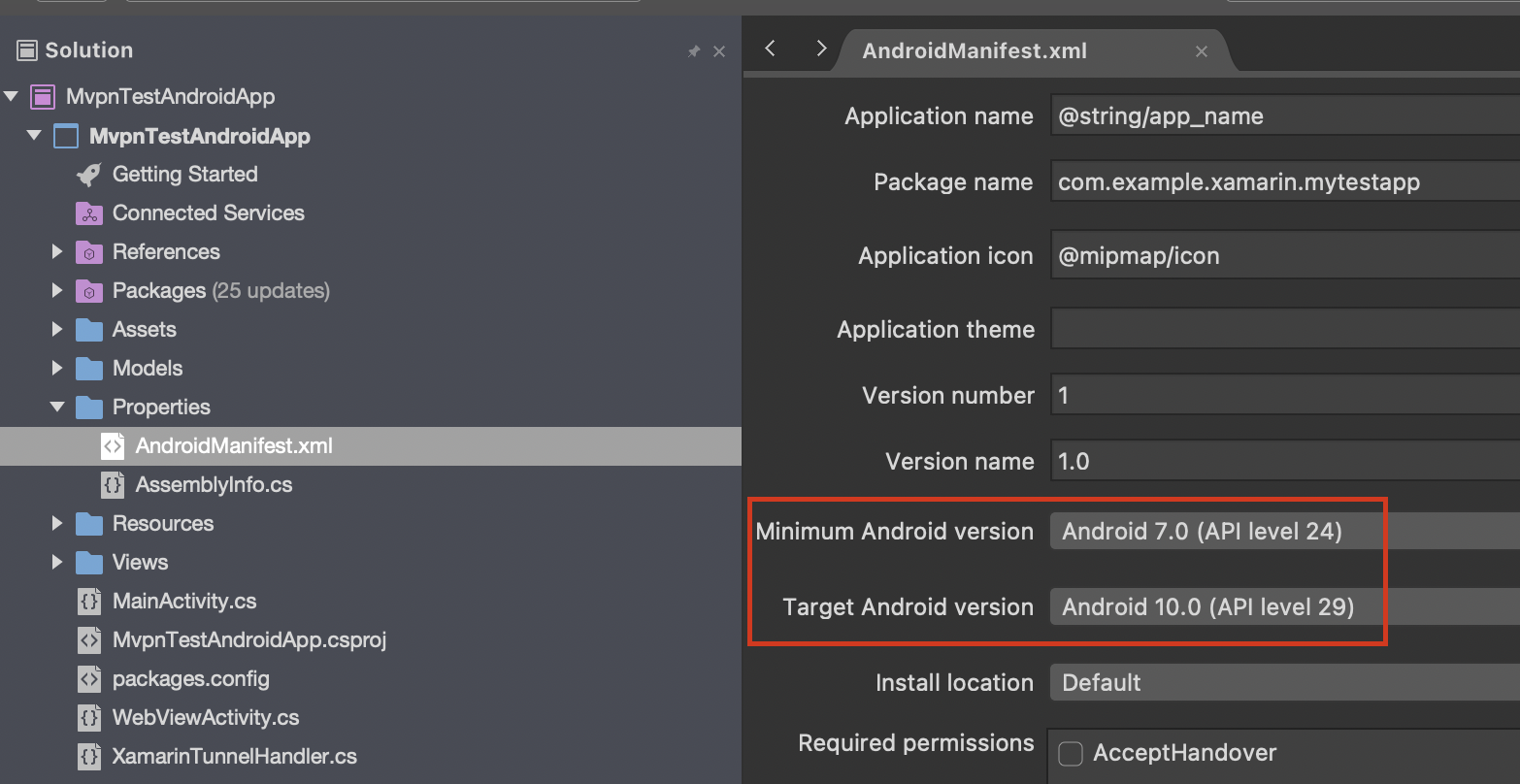Navigate back with the left arrow
The height and width of the screenshot is (784, 1520).
[x=771, y=49]
